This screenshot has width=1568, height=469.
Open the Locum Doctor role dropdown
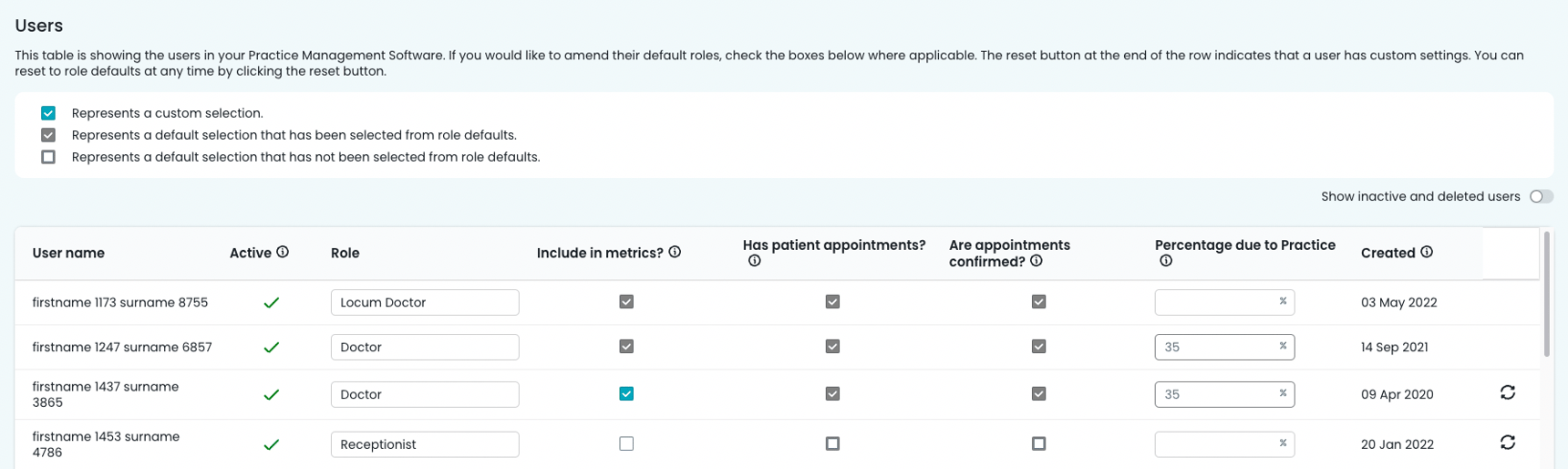(425, 302)
